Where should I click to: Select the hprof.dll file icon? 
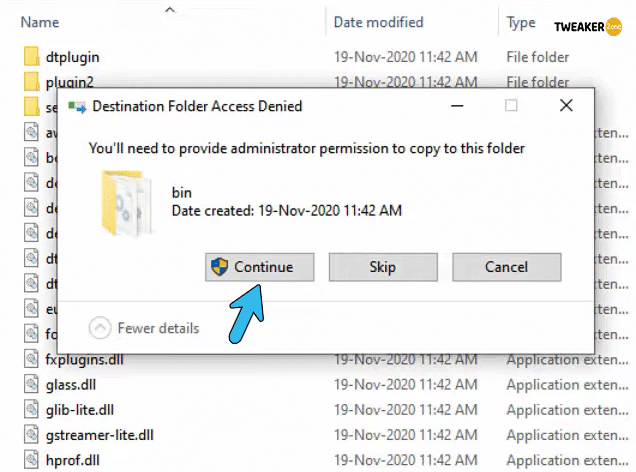coord(31,460)
